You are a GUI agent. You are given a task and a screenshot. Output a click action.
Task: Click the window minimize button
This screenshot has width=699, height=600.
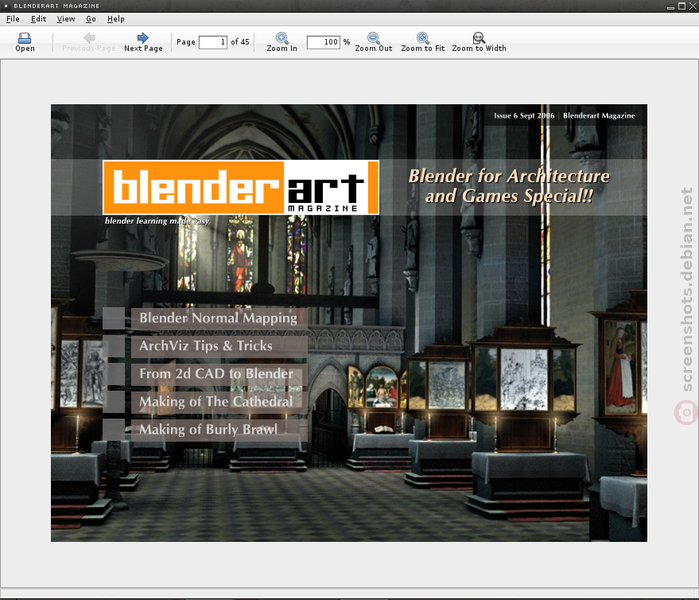[670, 7]
